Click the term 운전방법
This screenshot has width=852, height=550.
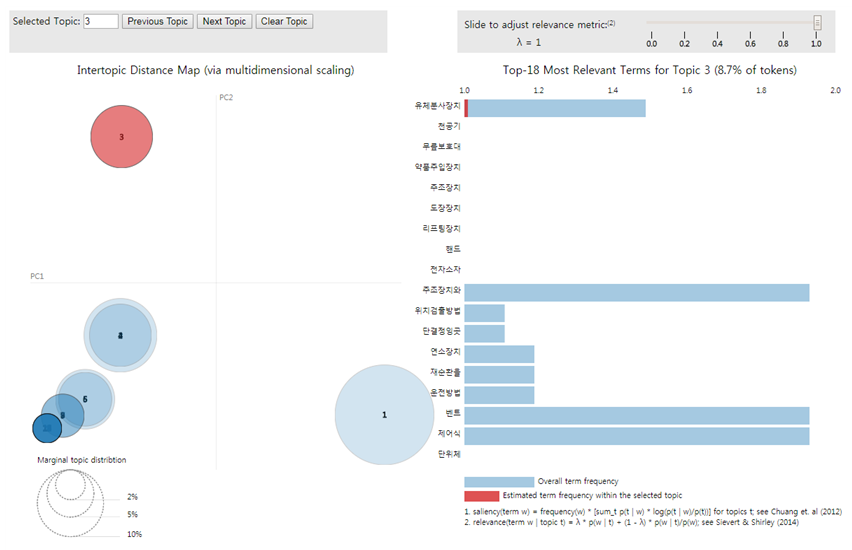click(445, 392)
